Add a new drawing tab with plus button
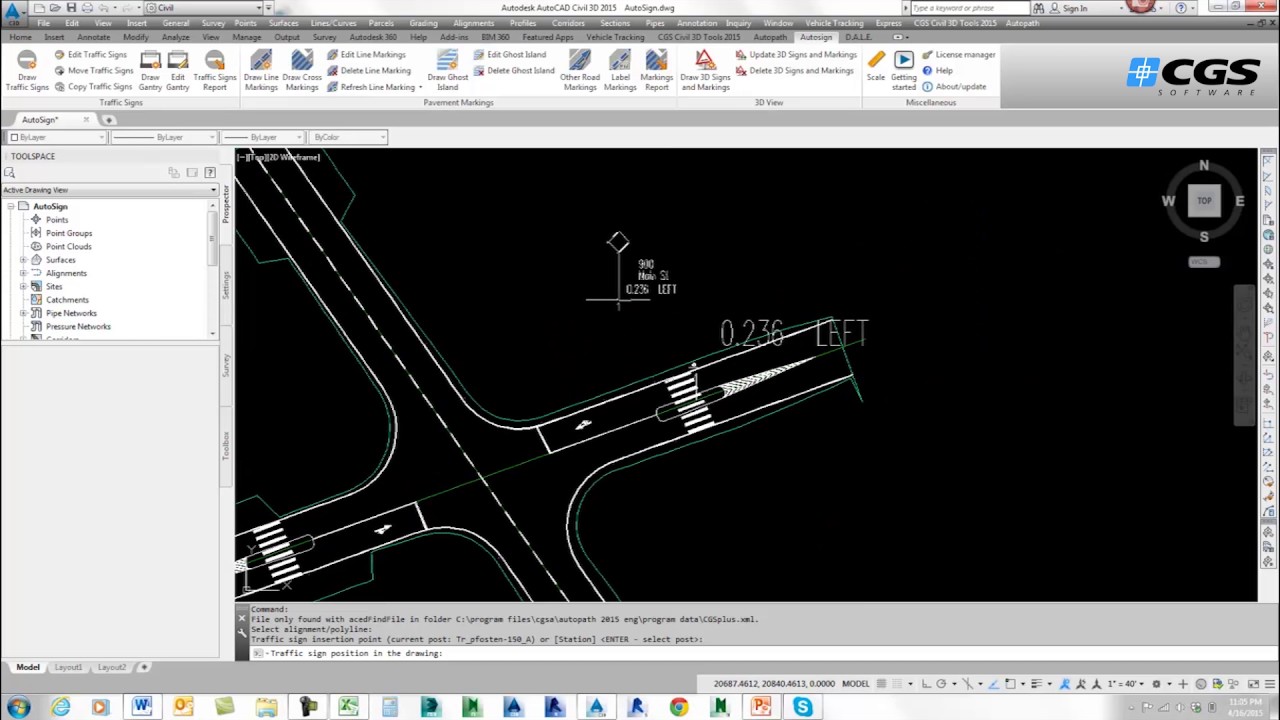The image size is (1280, 720). (x=109, y=120)
